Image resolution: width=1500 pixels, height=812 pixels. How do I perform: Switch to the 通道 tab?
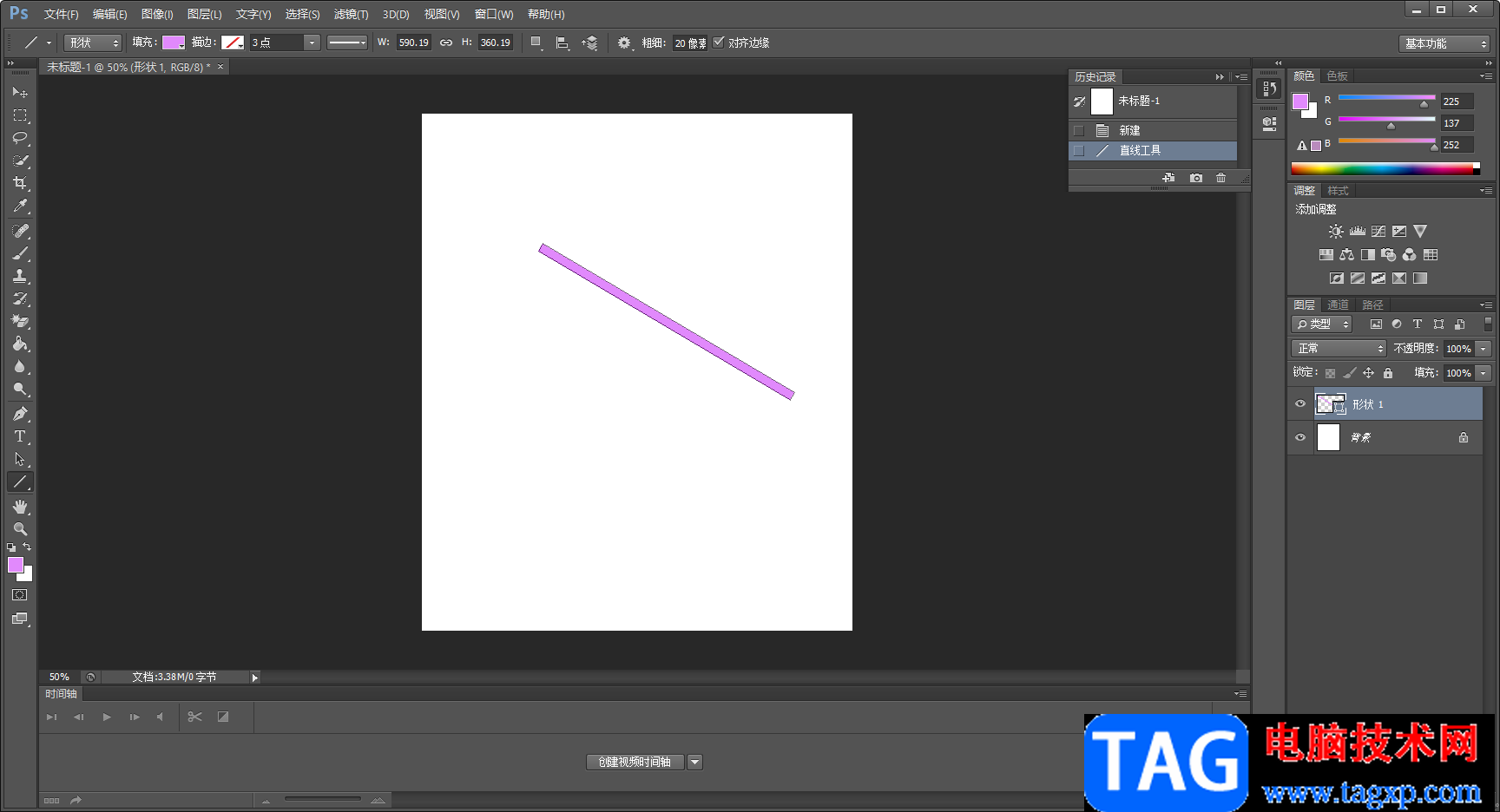(1338, 305)
